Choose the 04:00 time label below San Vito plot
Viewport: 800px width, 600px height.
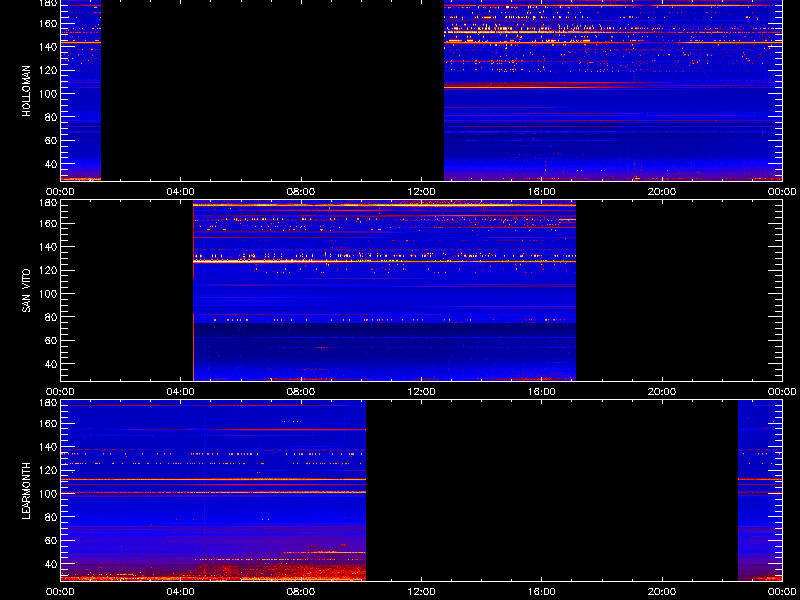[181, 392]
